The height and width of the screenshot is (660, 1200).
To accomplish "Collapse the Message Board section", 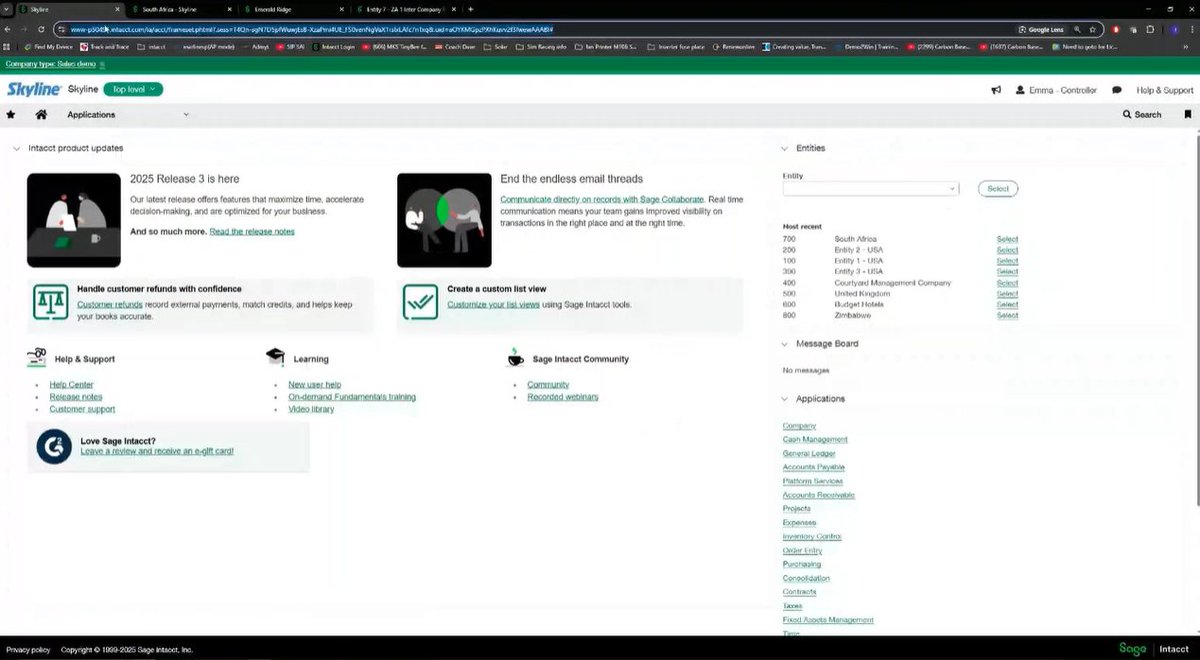I will click(784, 343).
